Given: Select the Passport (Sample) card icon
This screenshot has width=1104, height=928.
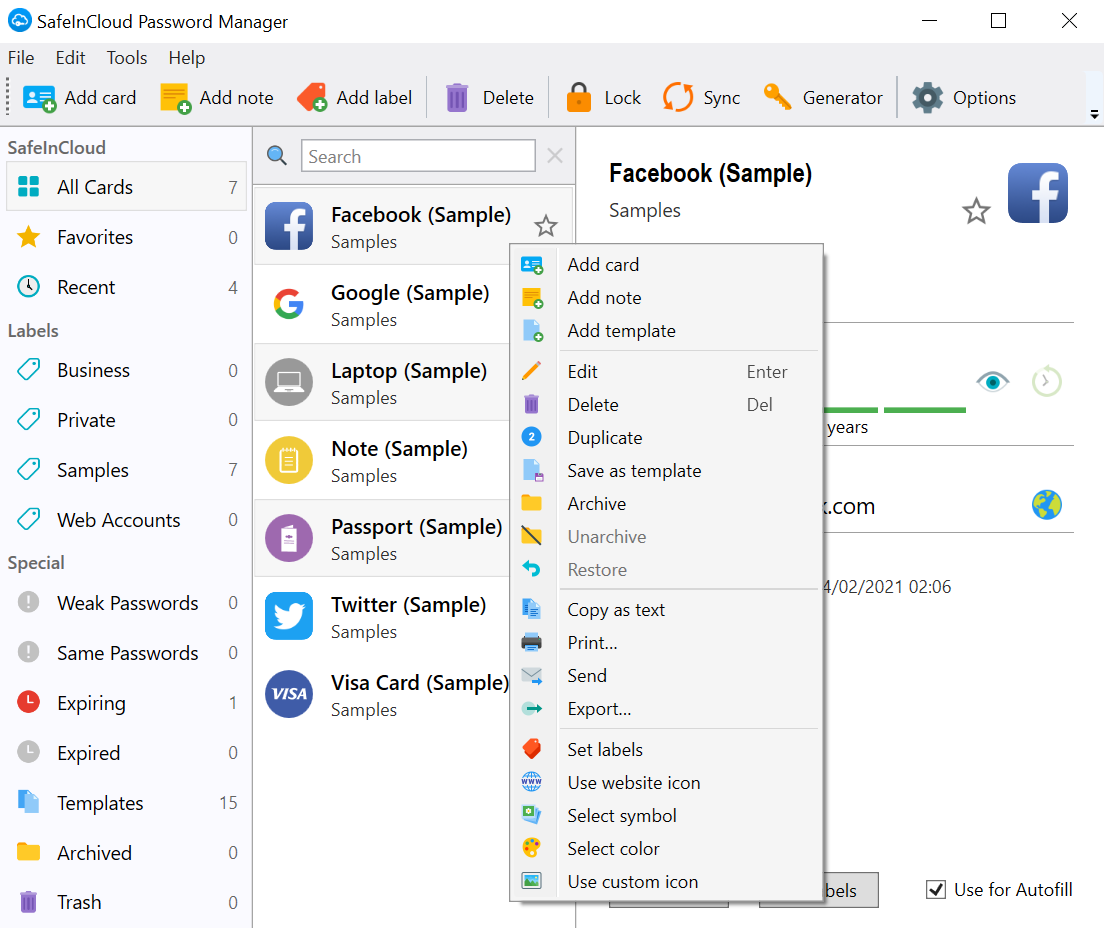Looking at the screenshot, I should pyautogui.click(x=289, y=539).
